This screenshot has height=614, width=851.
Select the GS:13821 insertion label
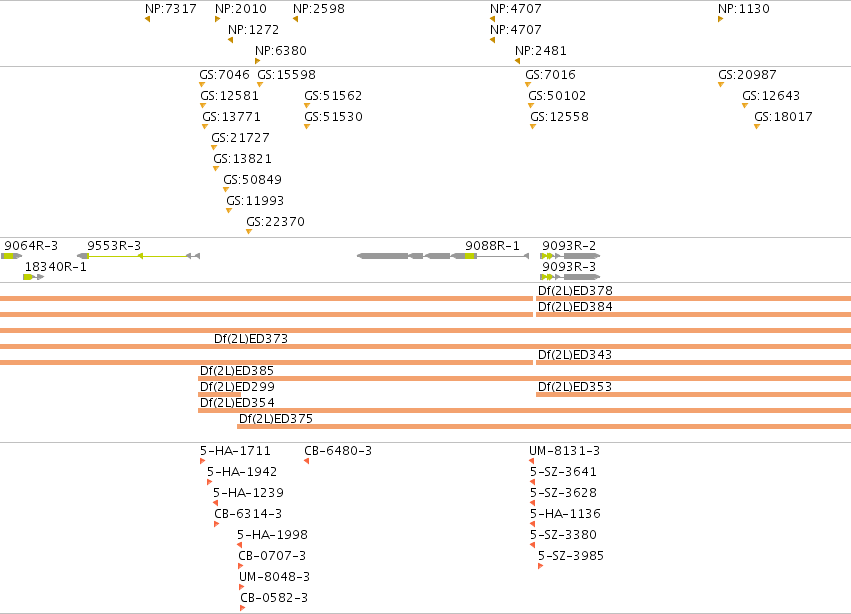(x=242, y=159)
